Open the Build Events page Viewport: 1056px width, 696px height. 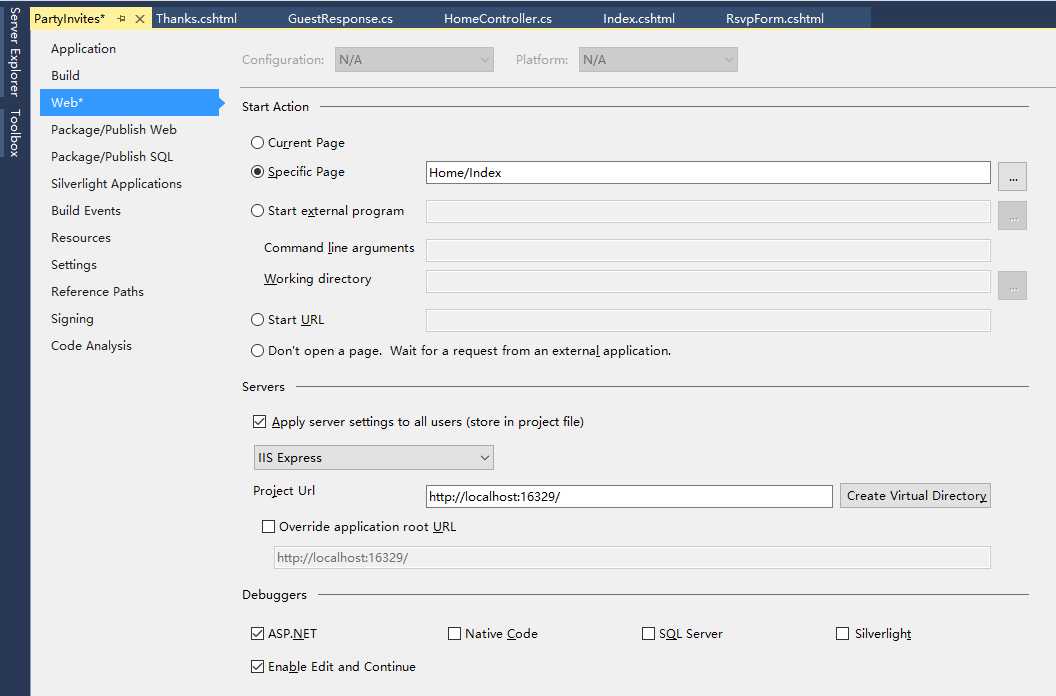pyautogui.click(x=86, y=210)
